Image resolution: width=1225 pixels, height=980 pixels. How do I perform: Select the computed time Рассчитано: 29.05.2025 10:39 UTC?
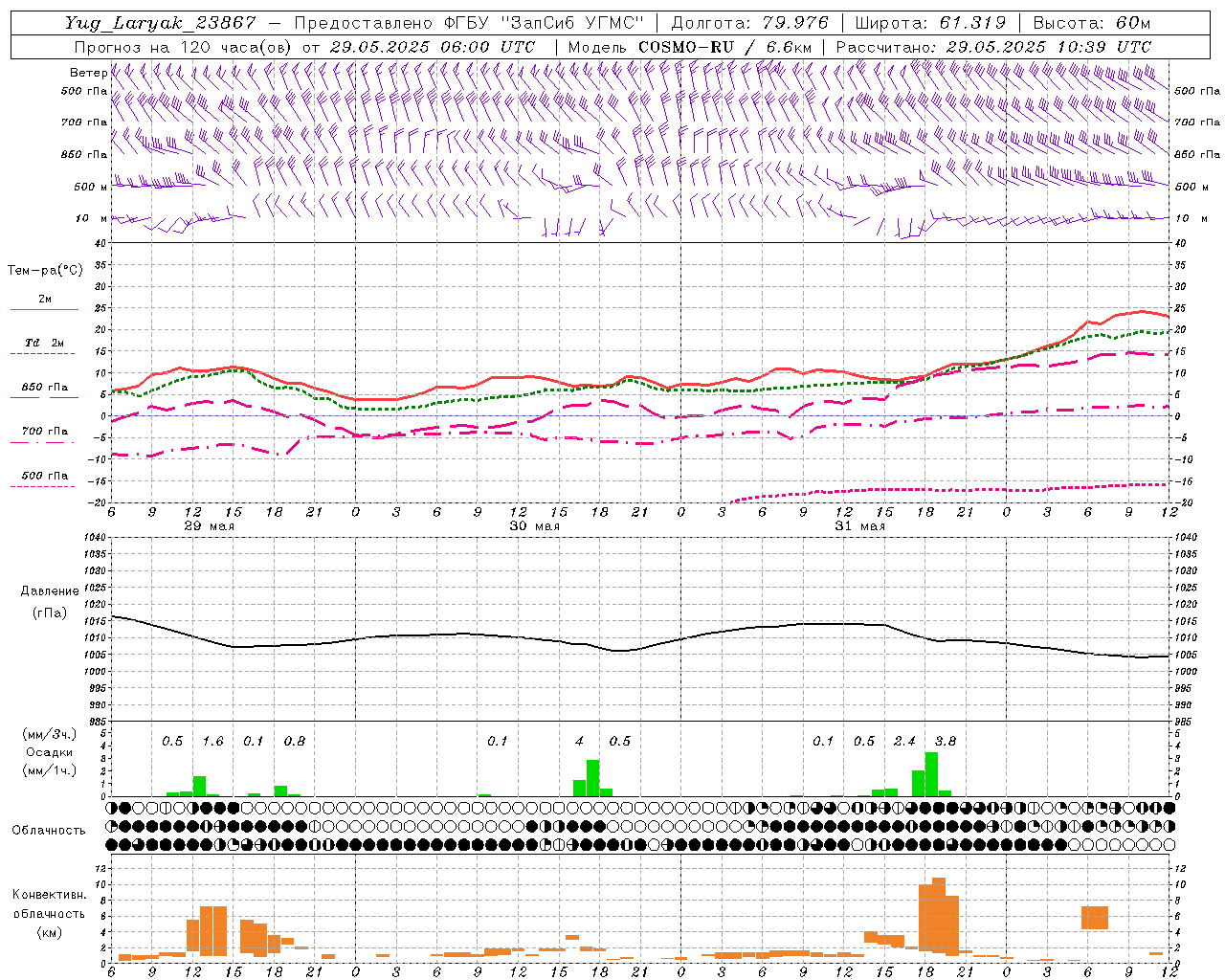pyautogui.click(x=993, y=47)
